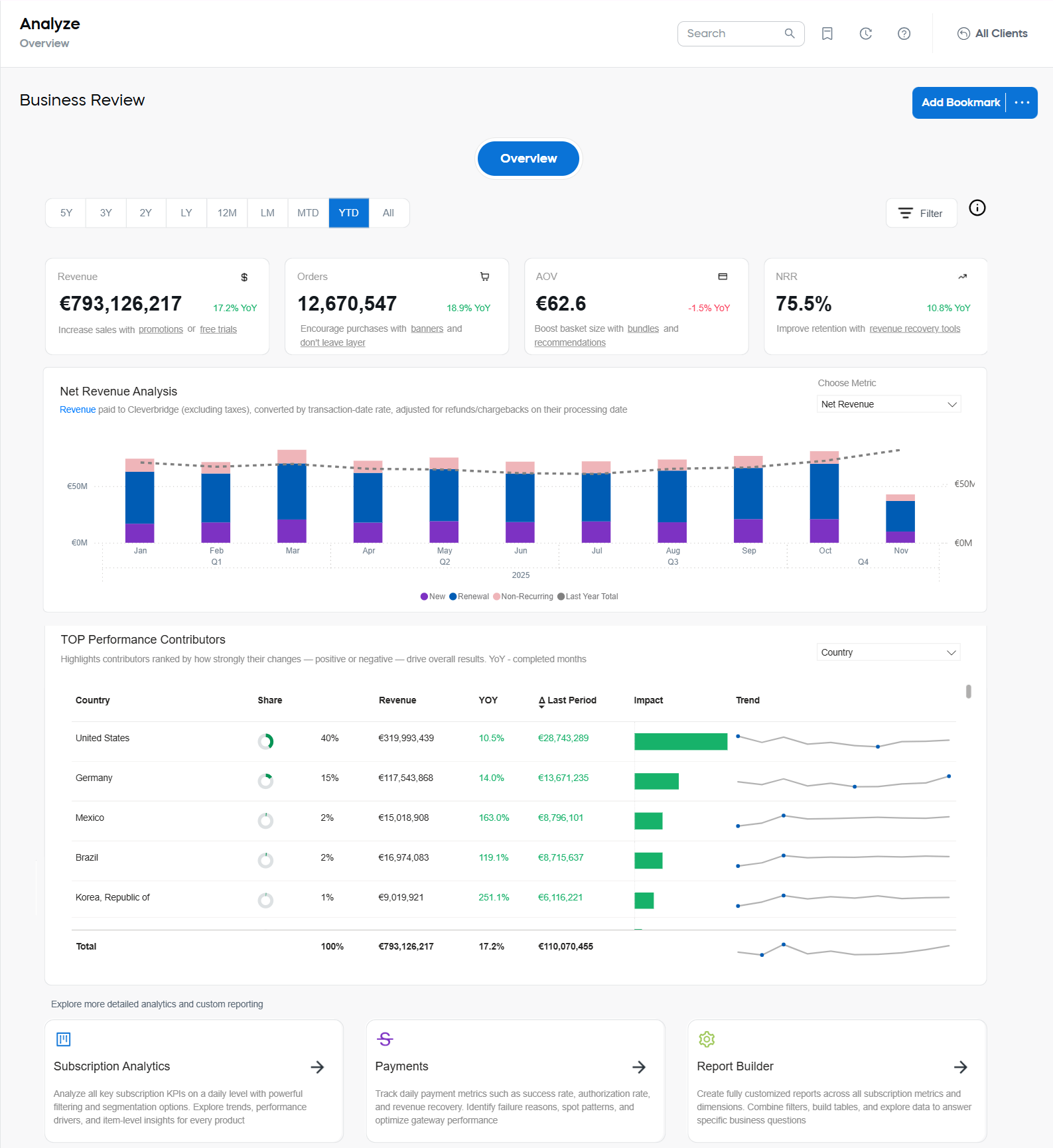1053x1148 pixels.
Task: Open the Add Bookmark more options ellipsis
Action: (x=1022, y=103)
